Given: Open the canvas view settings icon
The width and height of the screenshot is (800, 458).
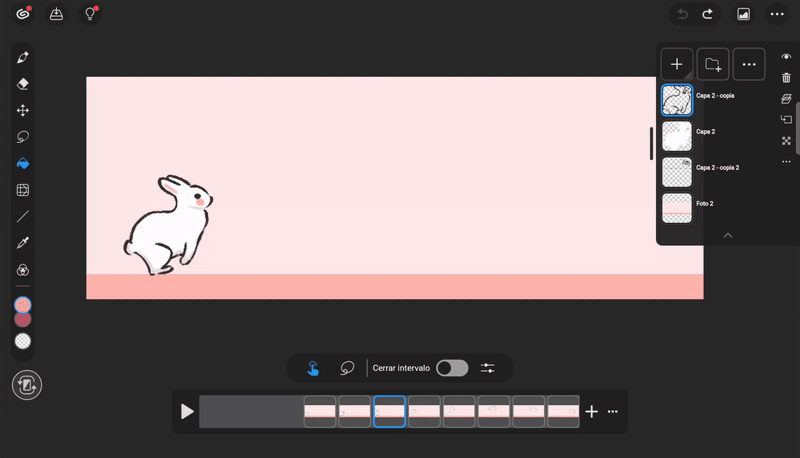Looking at the screenshot, I should pos(743,14).
